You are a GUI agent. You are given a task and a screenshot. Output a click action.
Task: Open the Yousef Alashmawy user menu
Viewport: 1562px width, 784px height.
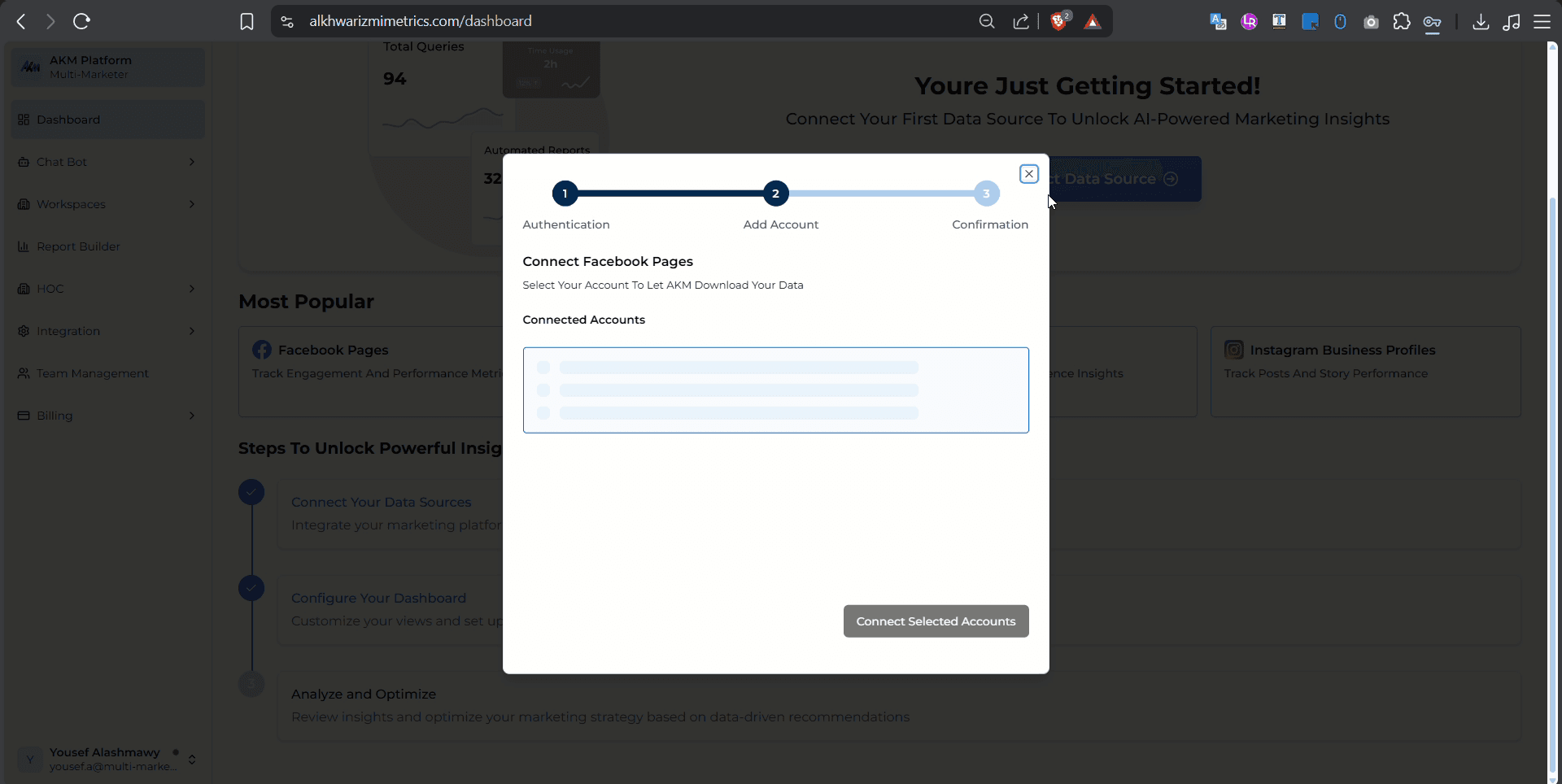(108, 759)
